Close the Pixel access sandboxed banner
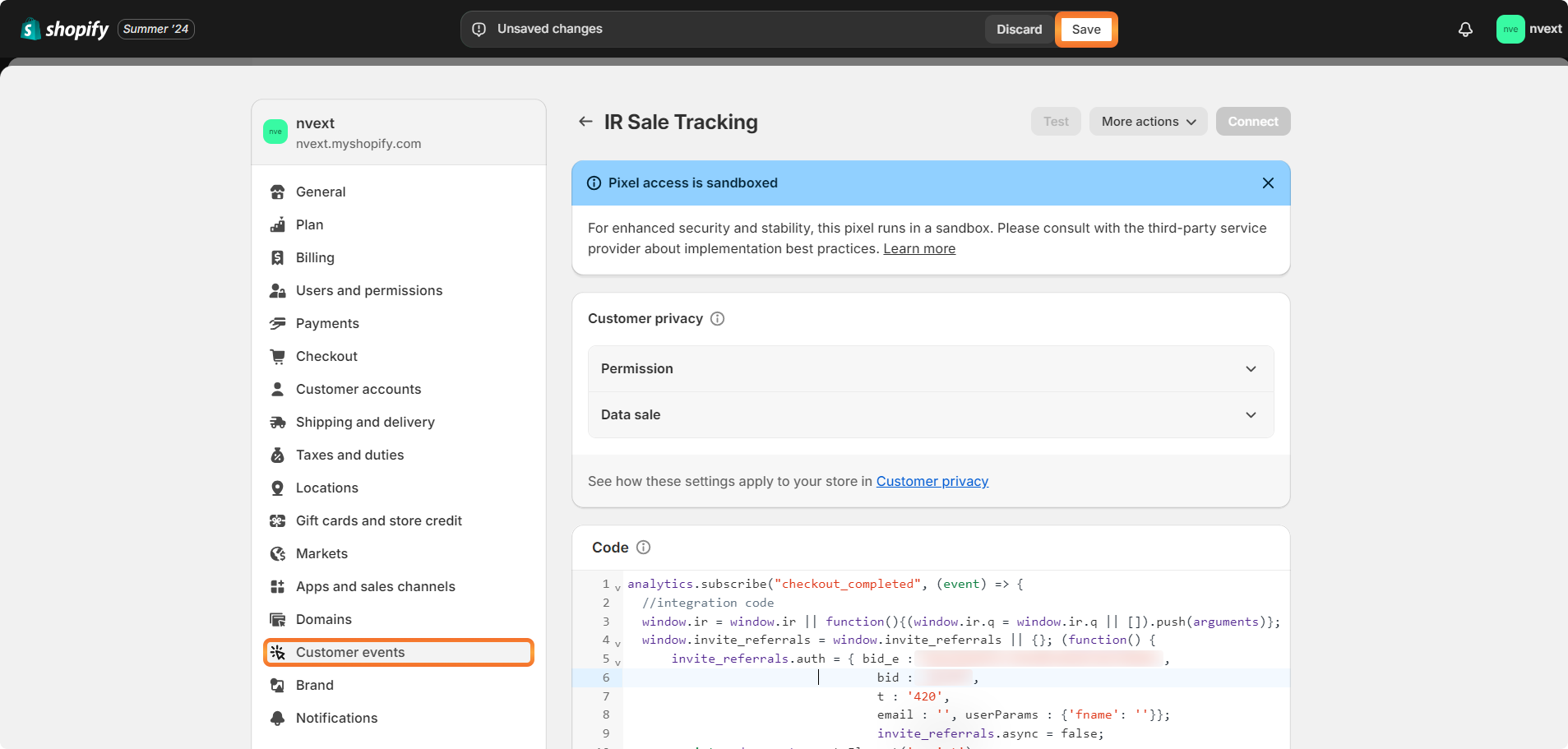 pos(1268,183)
